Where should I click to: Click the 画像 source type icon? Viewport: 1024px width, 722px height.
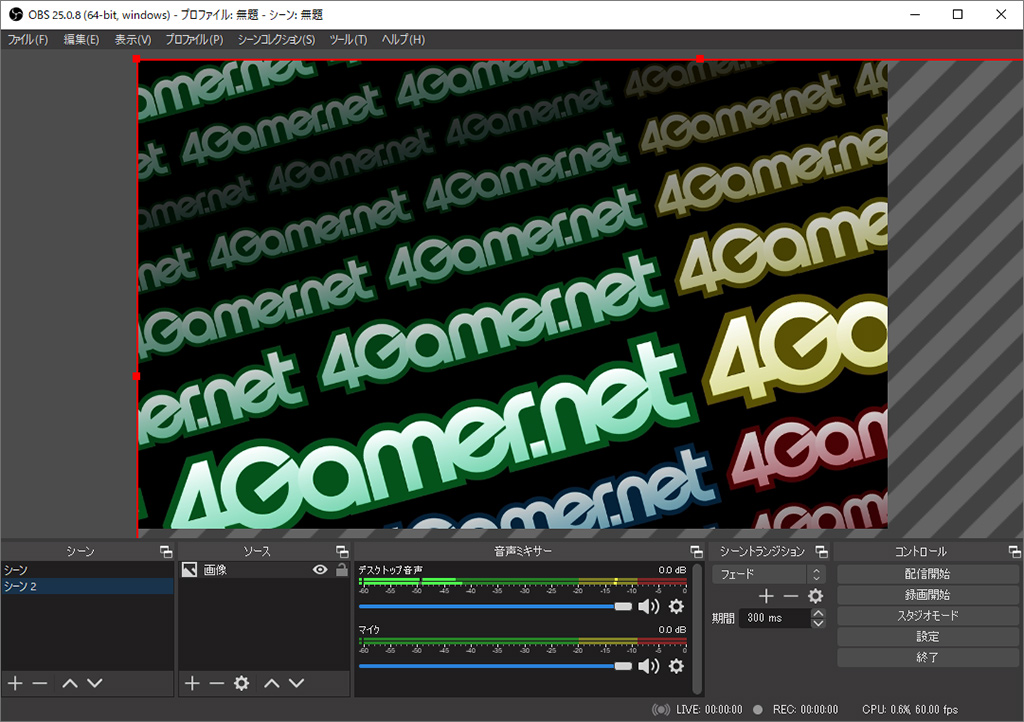tap(189, 570)
